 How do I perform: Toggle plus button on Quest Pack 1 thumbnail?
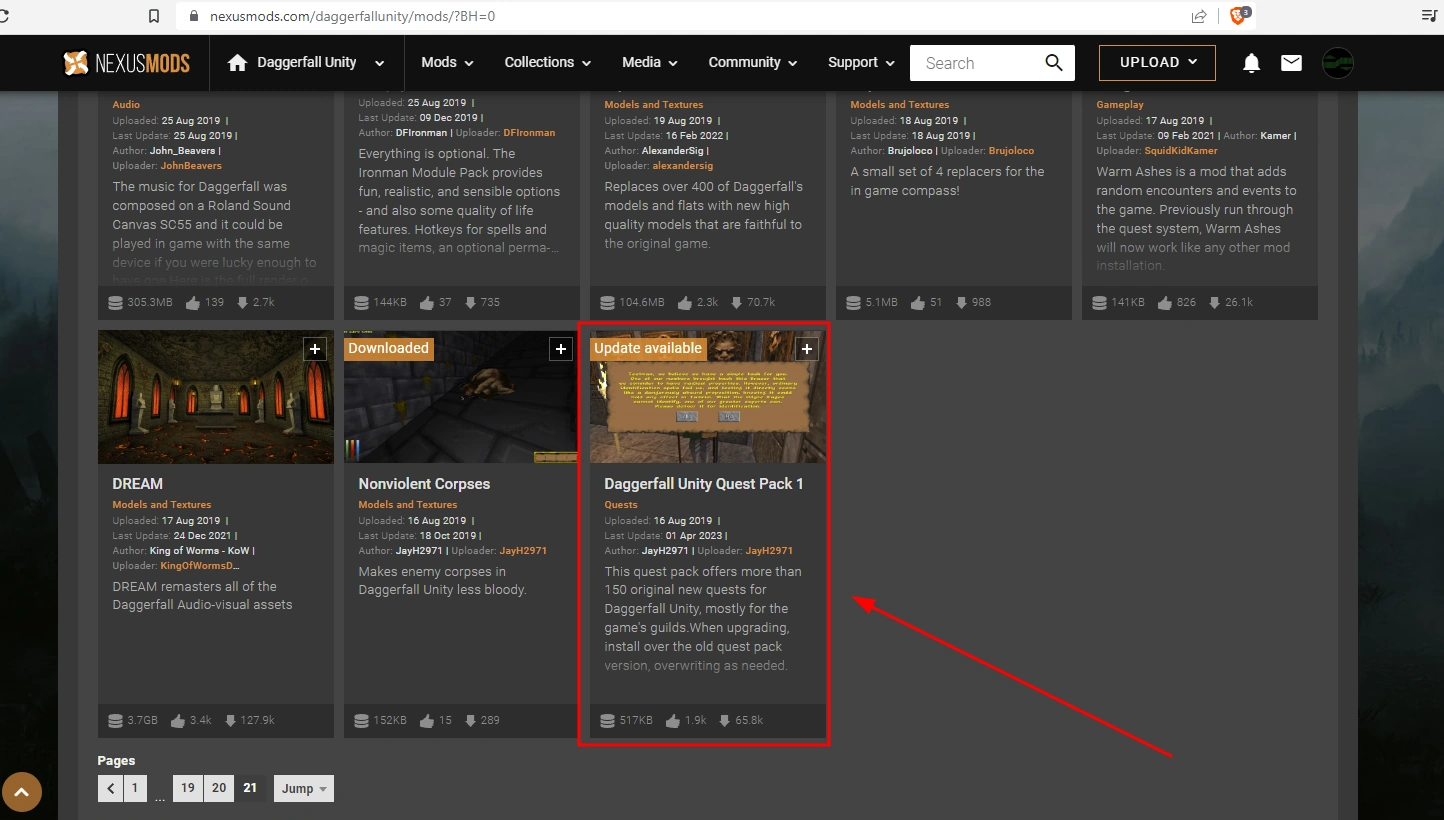tap(807, 349)
